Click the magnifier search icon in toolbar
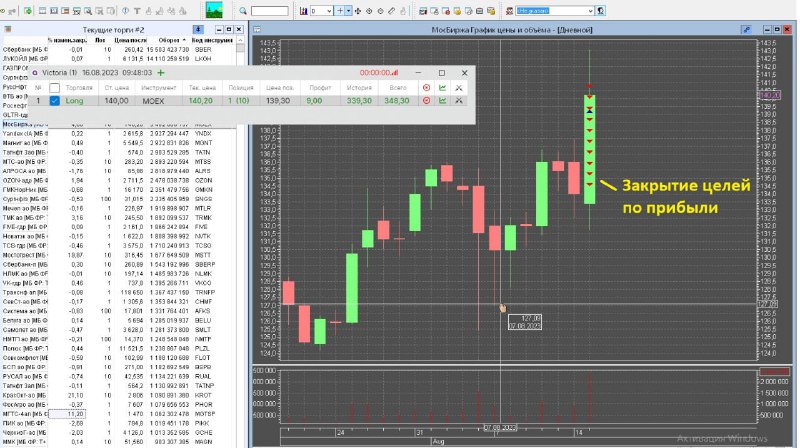 point(242,11)
